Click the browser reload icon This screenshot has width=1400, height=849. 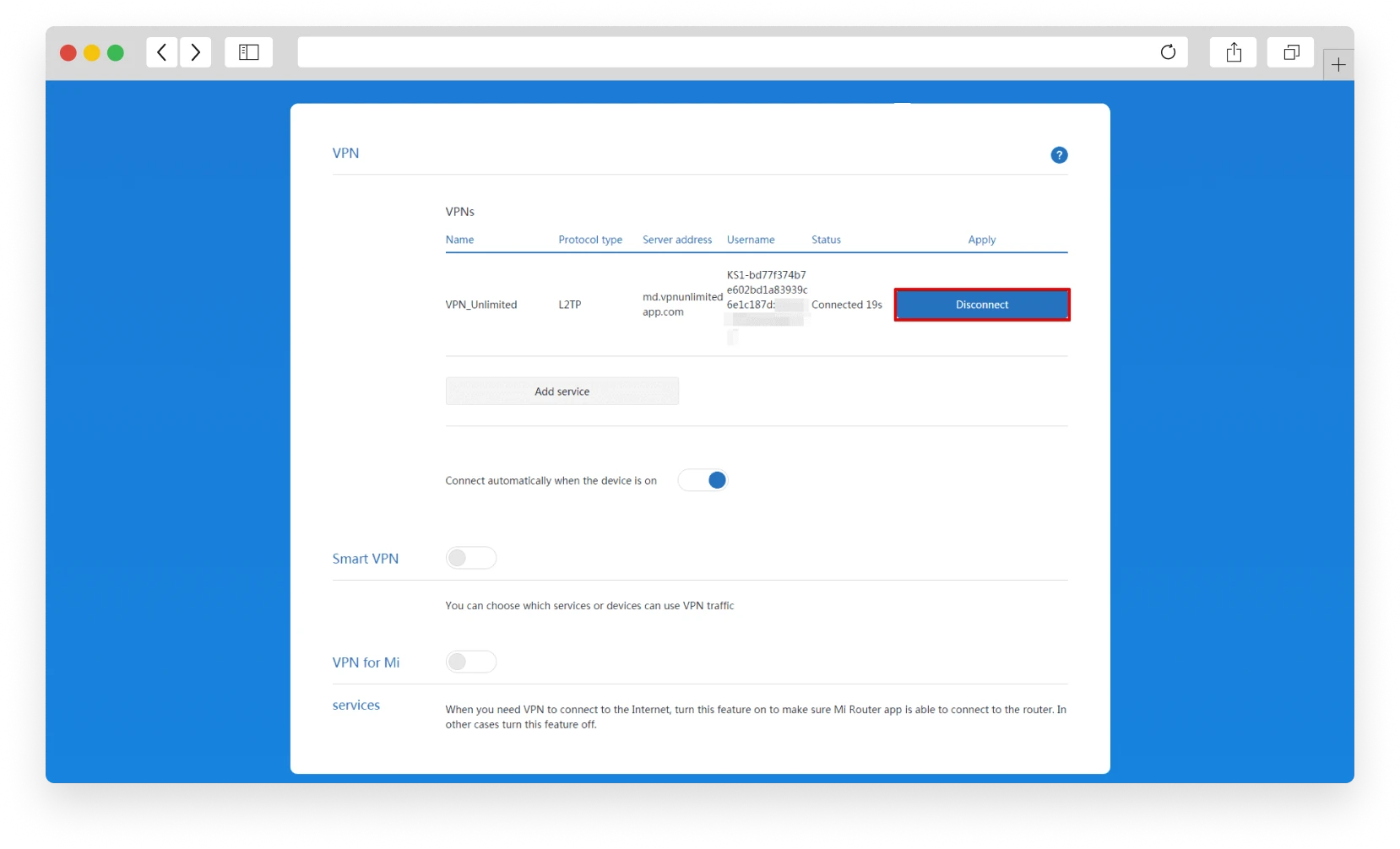pos(1168,52)
